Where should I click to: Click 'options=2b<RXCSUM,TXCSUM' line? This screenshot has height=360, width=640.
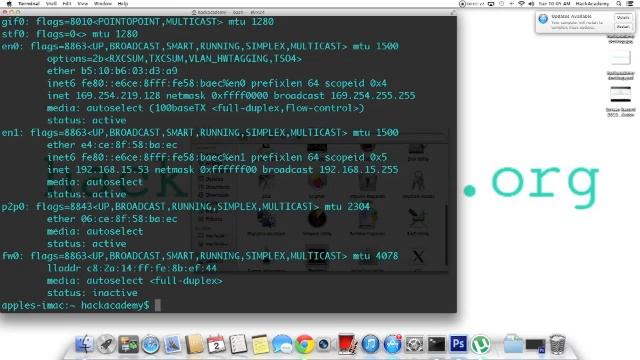point(174,59)
